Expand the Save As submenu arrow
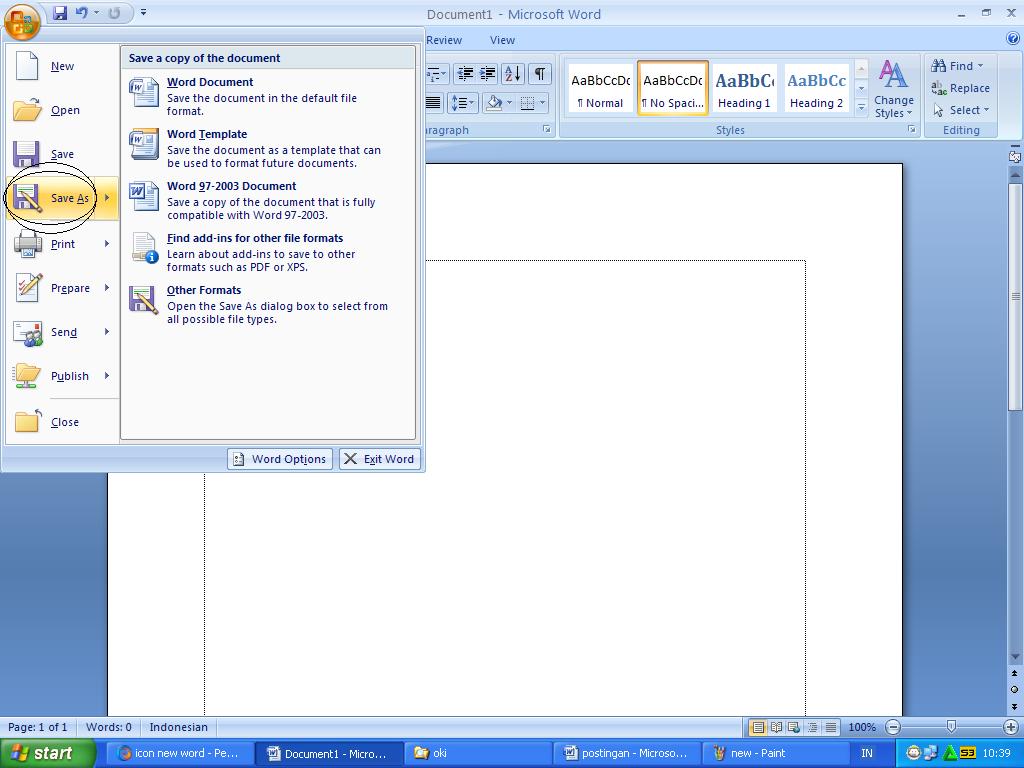The height and width of the screenshot is (768, 1024). pyautogui.click(x=107, y=198)
